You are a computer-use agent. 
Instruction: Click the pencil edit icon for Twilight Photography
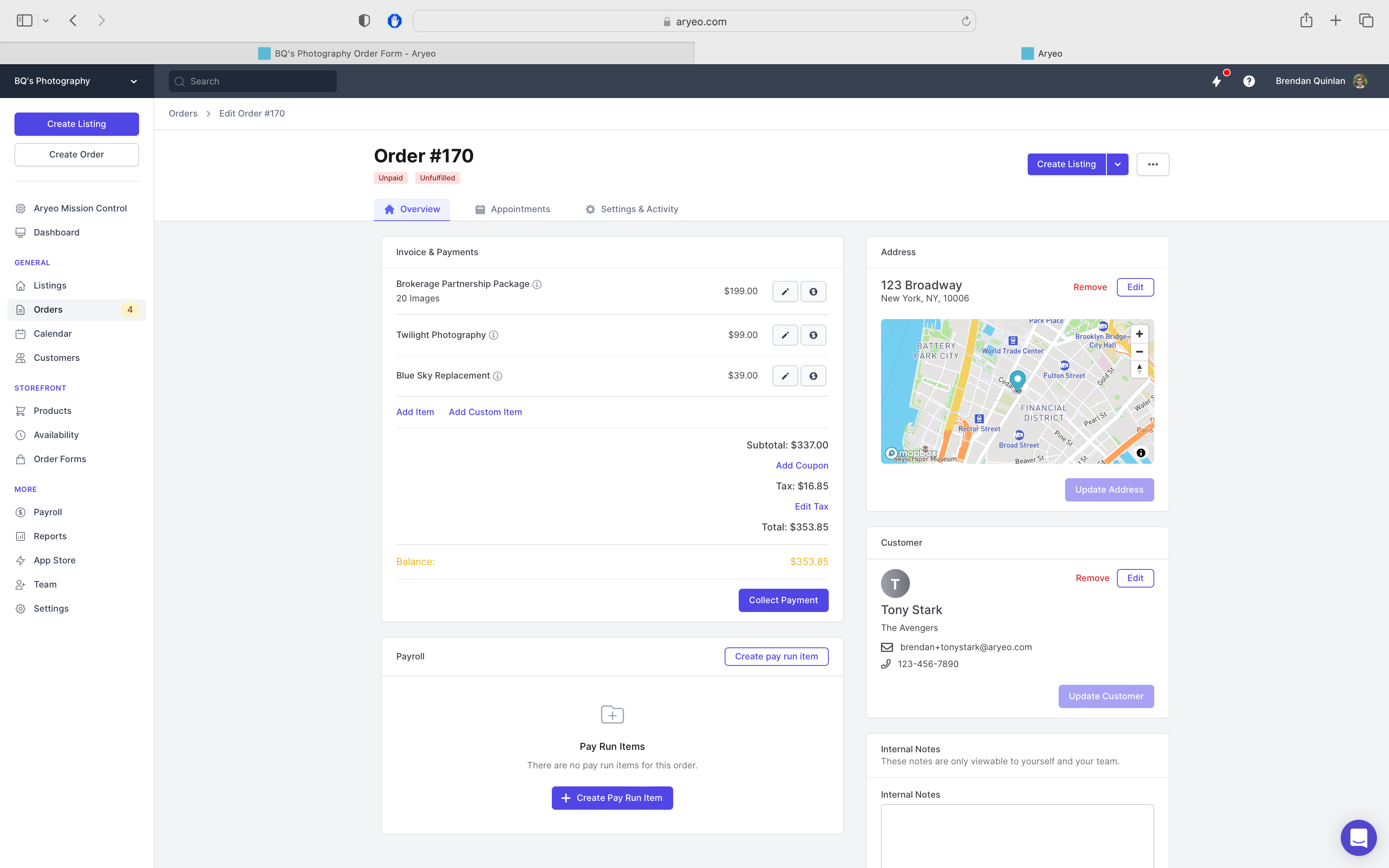coord(785,335)
